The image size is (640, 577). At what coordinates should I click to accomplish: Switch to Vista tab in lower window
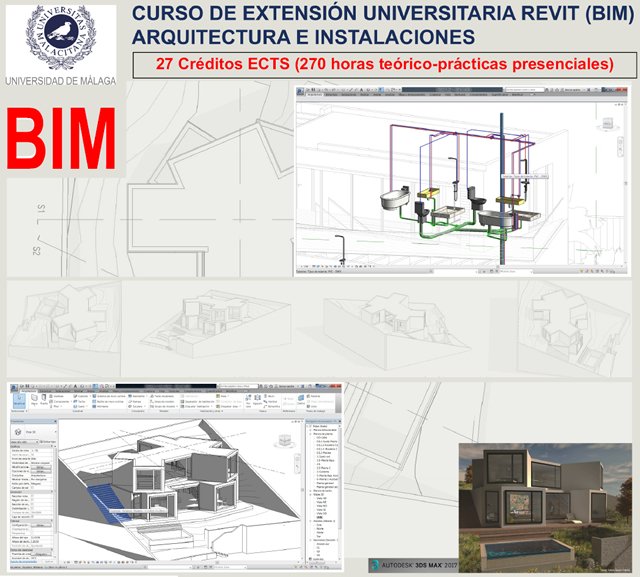(162, 391)
